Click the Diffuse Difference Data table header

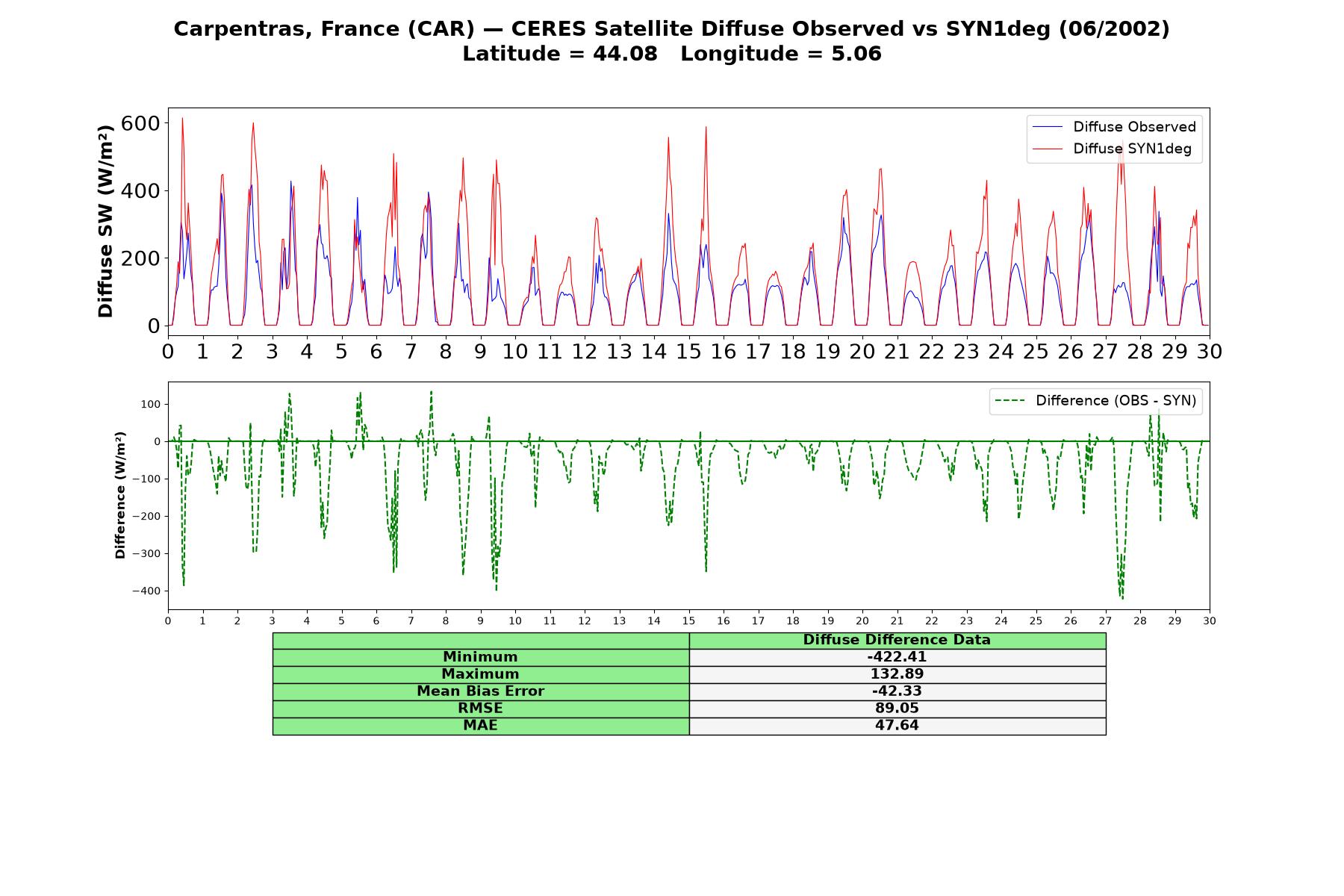click(897, 640)
